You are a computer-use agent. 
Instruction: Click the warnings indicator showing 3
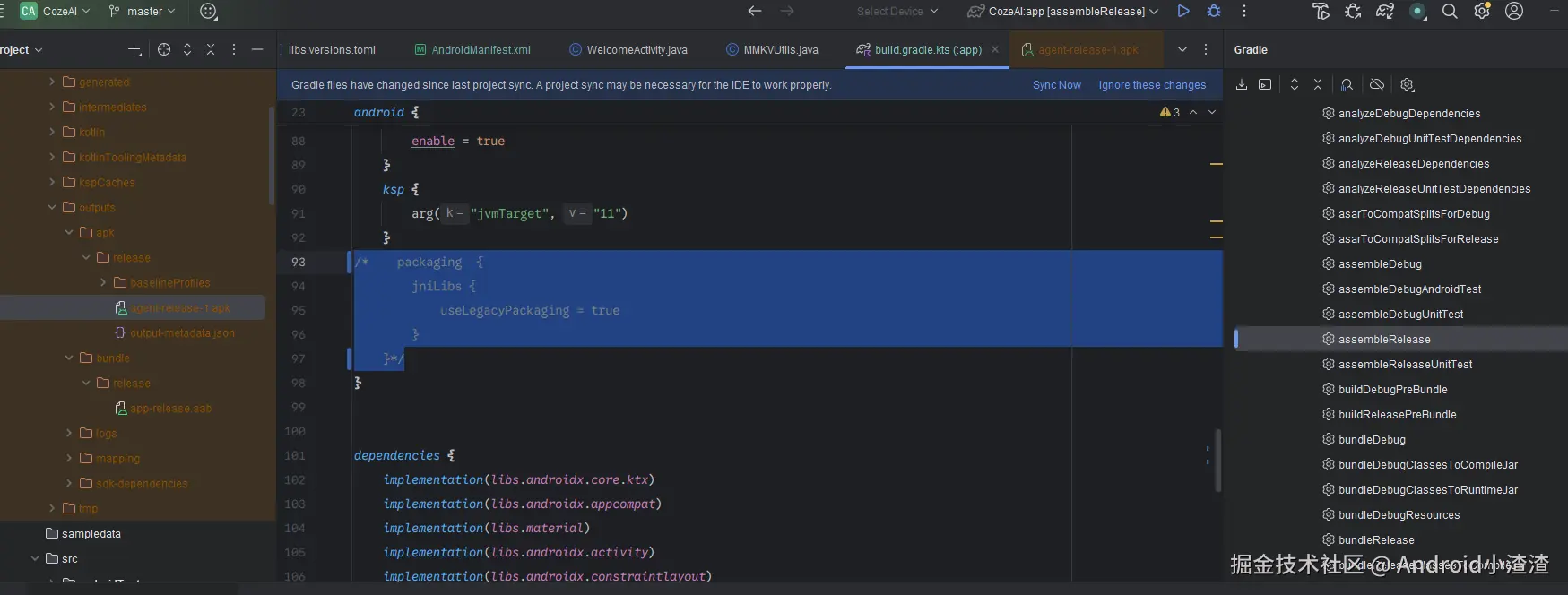[1170, 112]
